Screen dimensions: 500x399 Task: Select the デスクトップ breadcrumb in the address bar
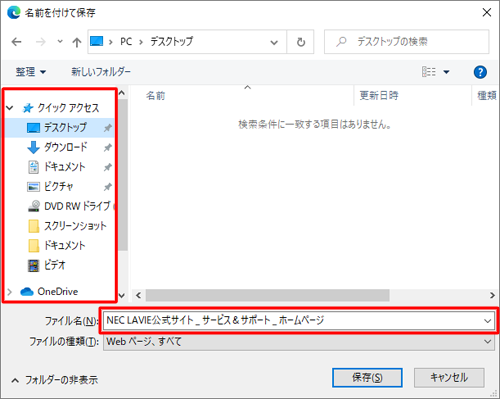coord(171,42)
